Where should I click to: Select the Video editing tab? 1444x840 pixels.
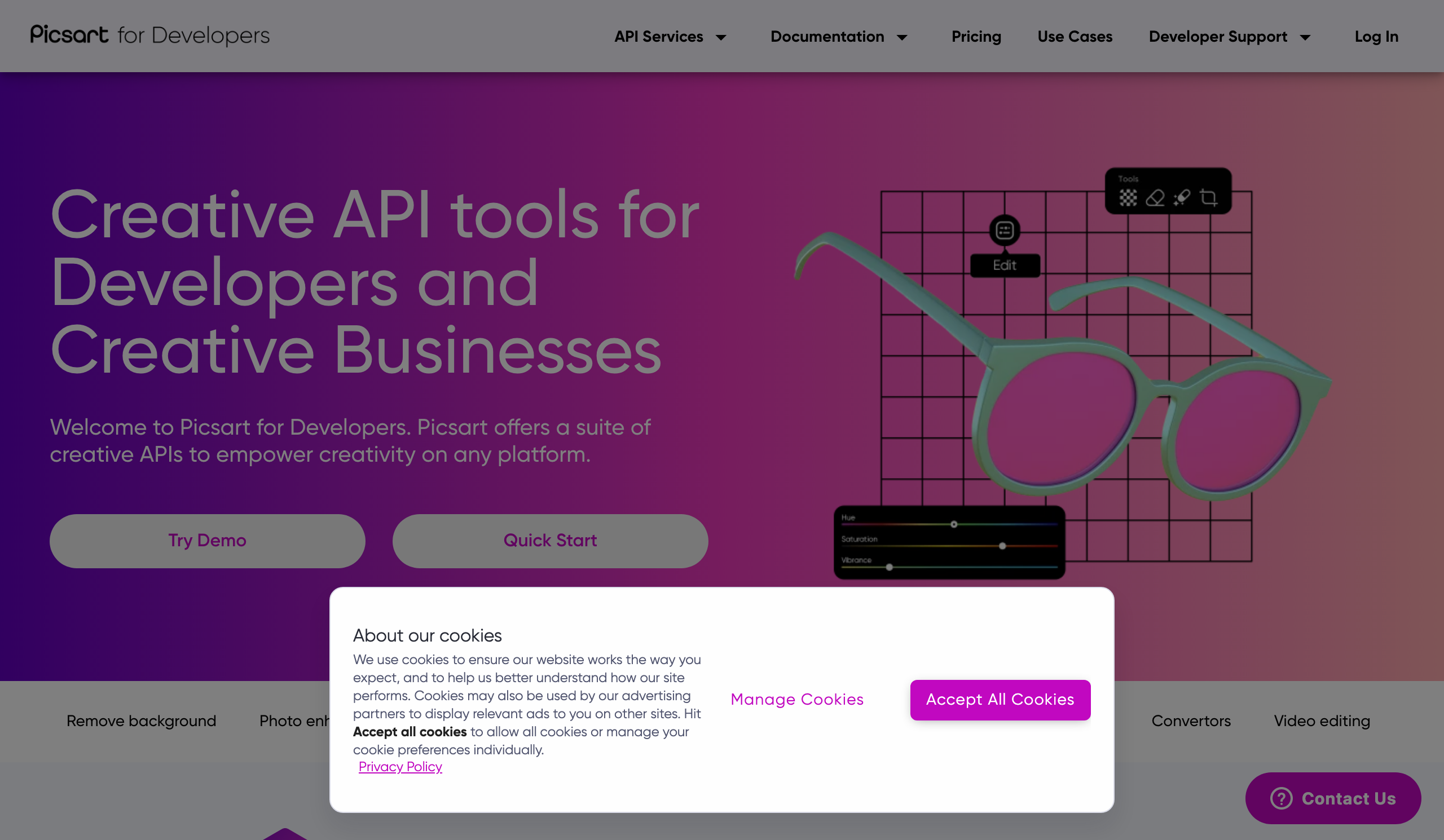pyautogui.click(x=1322, y=720)
